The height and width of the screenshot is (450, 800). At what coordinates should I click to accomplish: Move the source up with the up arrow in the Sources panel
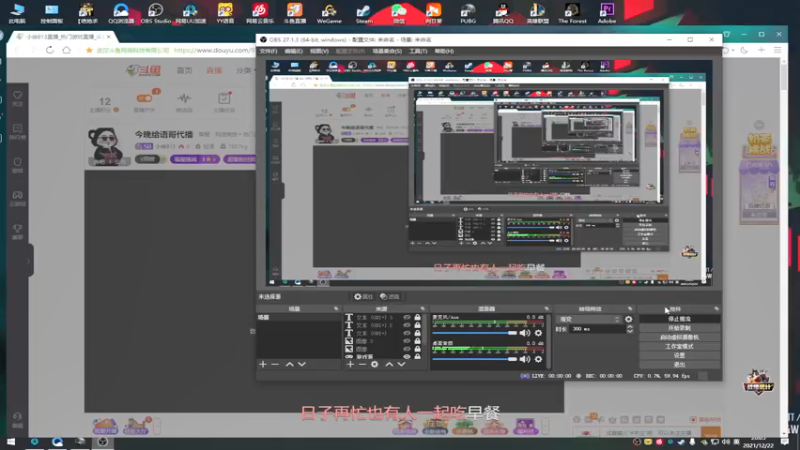point(389,364)
